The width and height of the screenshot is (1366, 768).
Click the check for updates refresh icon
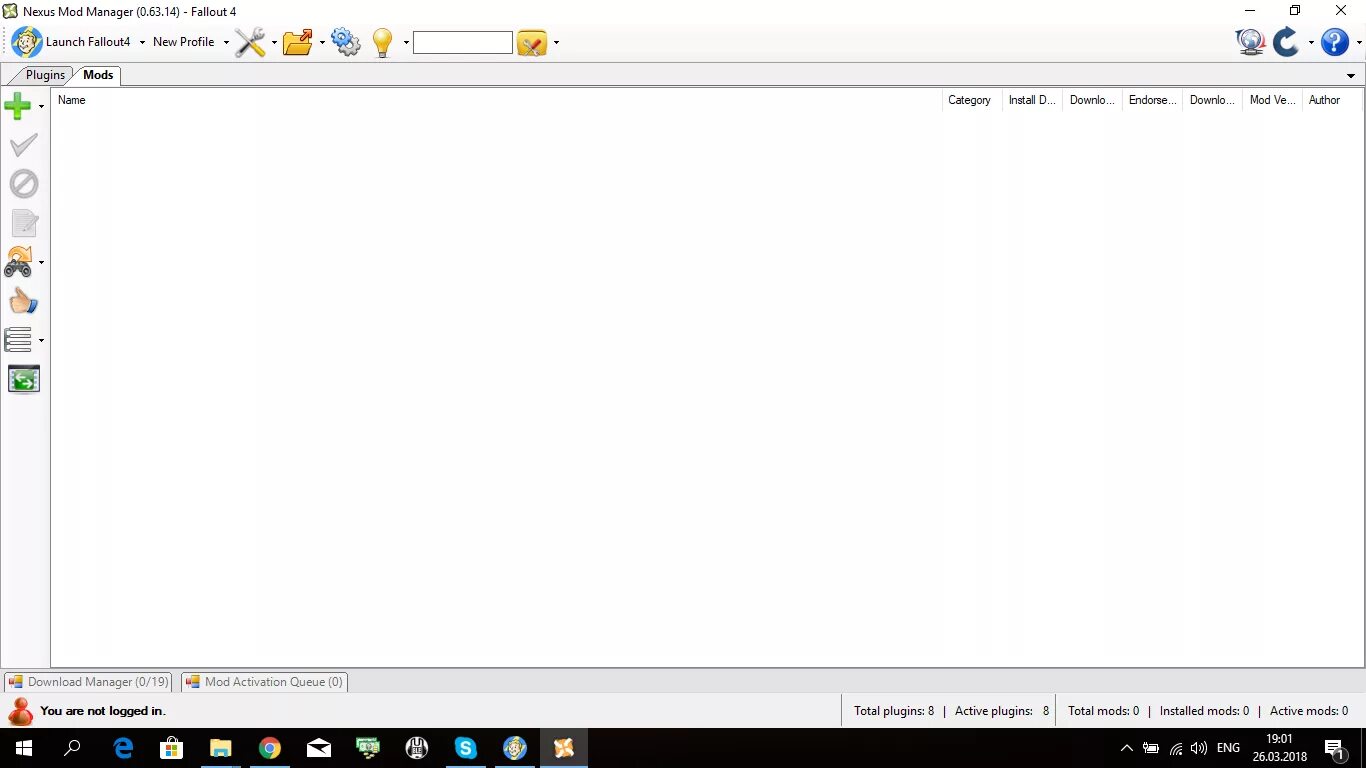point(1286,42)
